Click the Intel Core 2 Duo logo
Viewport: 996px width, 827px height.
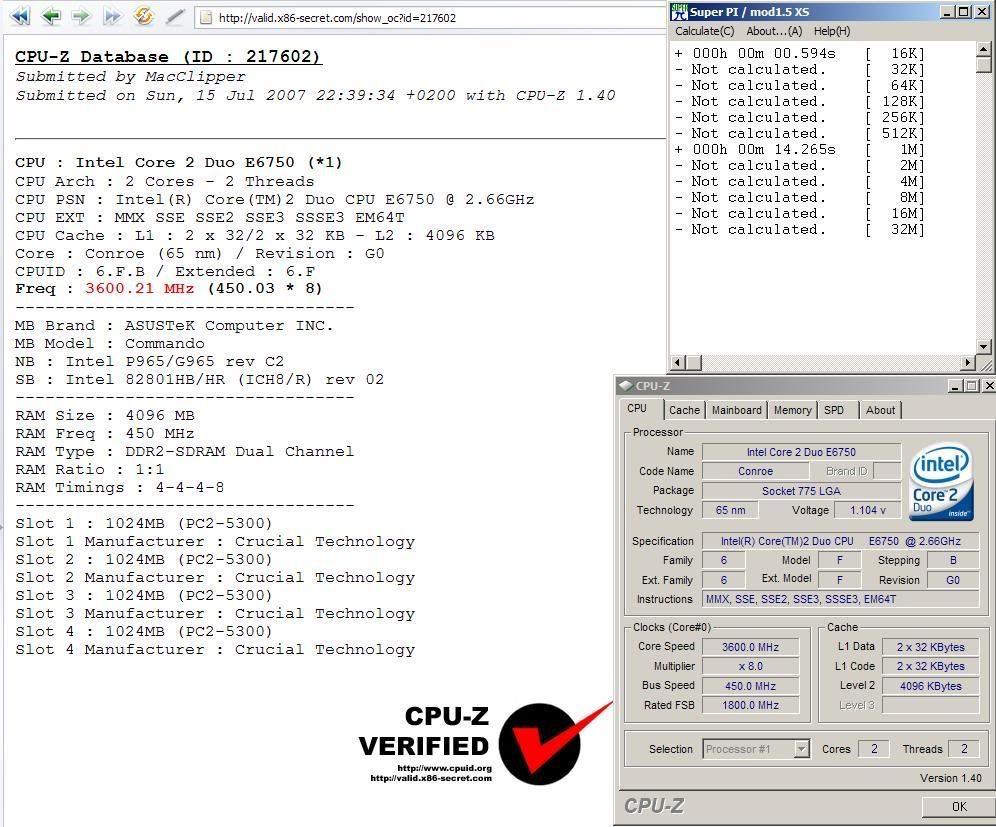tap(941, 482)
